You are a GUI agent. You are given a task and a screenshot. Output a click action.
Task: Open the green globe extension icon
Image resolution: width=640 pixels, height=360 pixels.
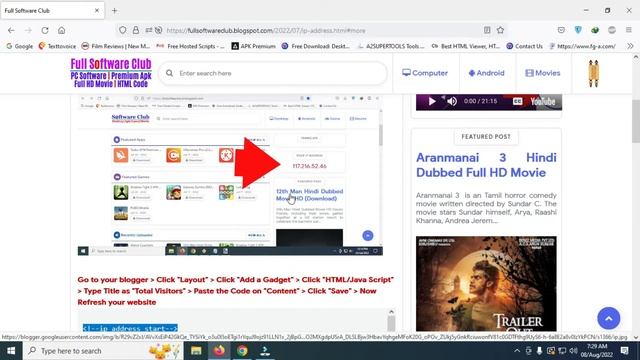(x=595, y=30)
